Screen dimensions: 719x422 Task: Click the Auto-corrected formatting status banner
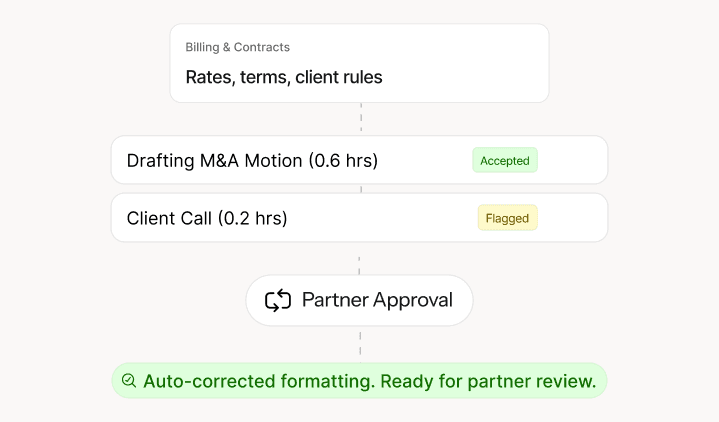click(359, 381)
